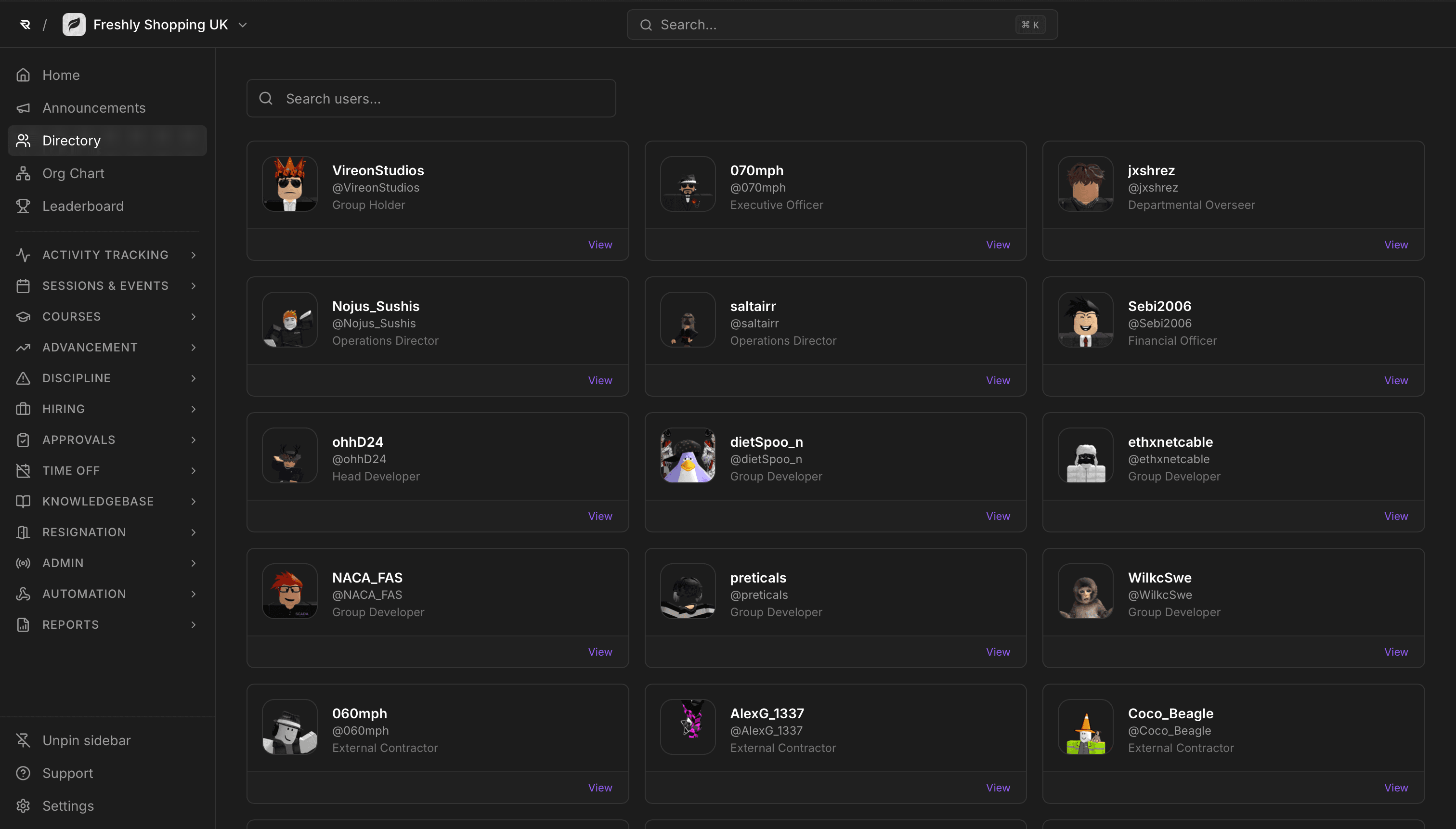This screenshot has height=829, width=1456.
Task: Open the Org Chart page
Action: click(x=73, y=174)
